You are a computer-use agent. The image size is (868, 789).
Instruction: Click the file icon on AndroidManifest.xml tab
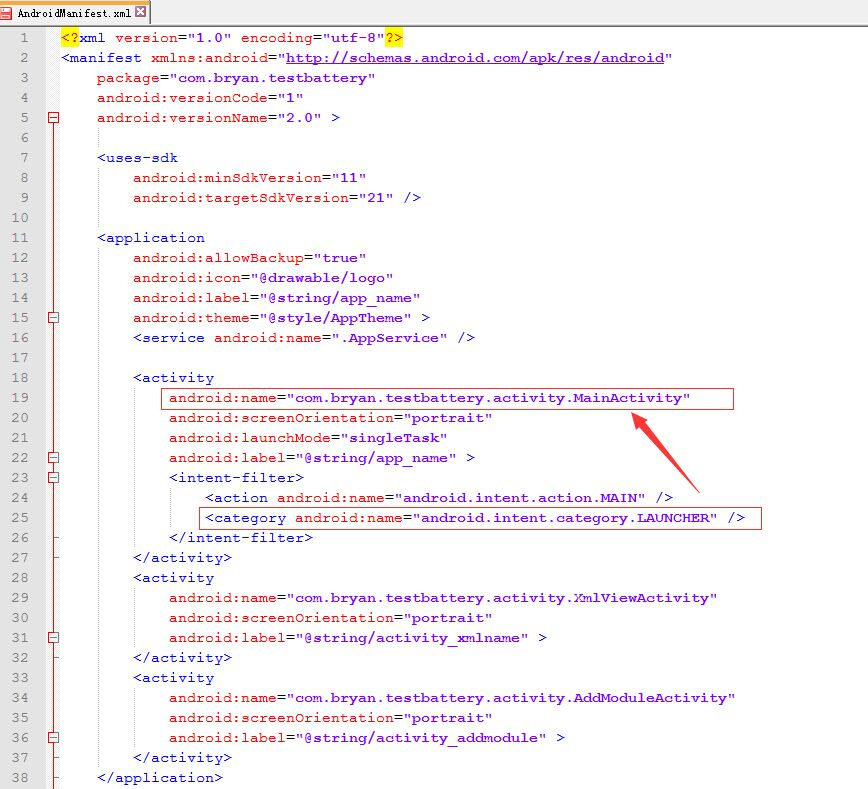click(x=6, y=13)
